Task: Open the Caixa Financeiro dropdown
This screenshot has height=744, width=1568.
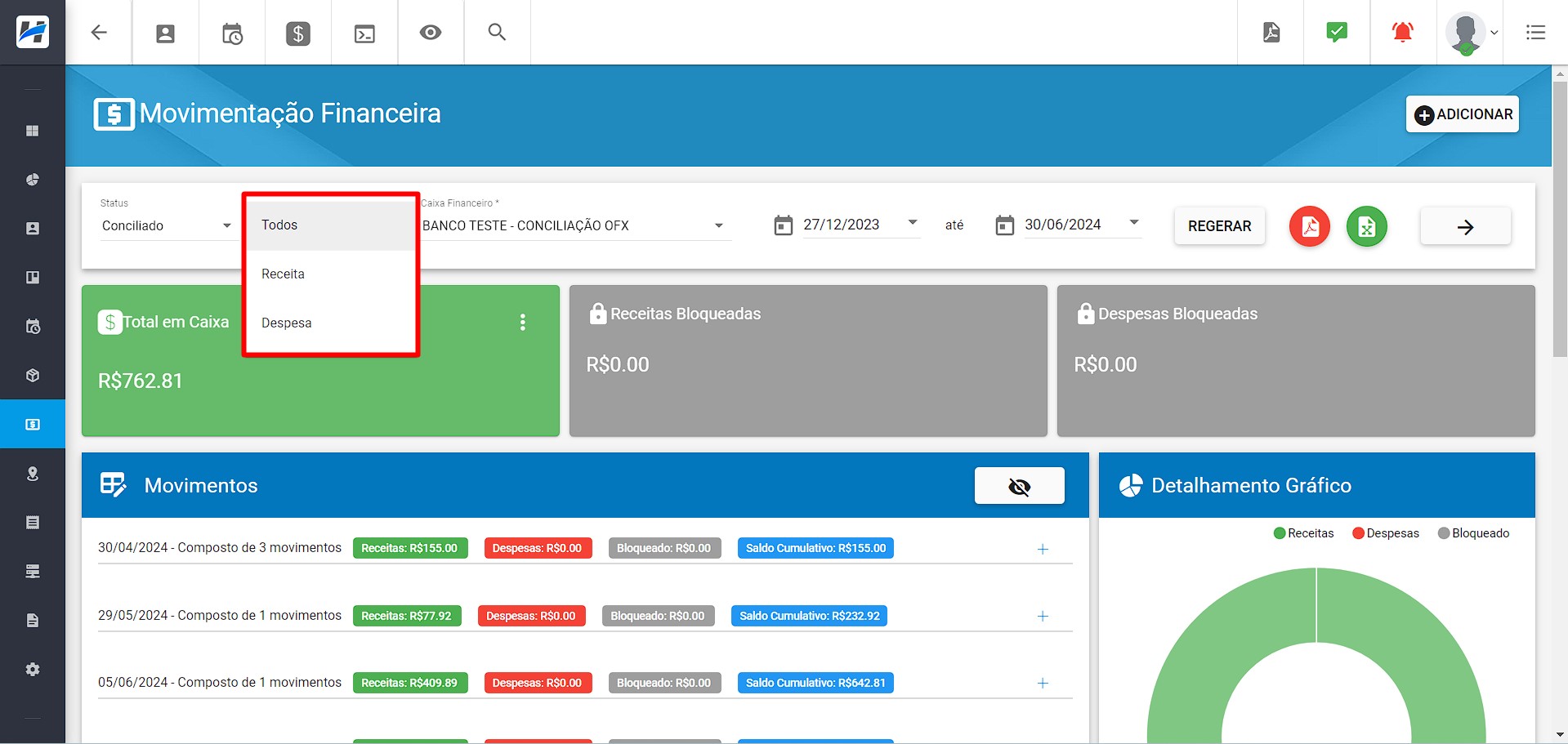Action: pyautogui.click(x=574, y=225)
